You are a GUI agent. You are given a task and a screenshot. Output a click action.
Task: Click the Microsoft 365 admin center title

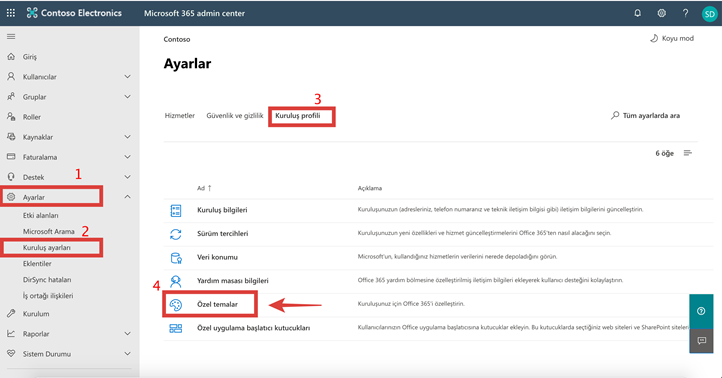[x=194, y=13]
